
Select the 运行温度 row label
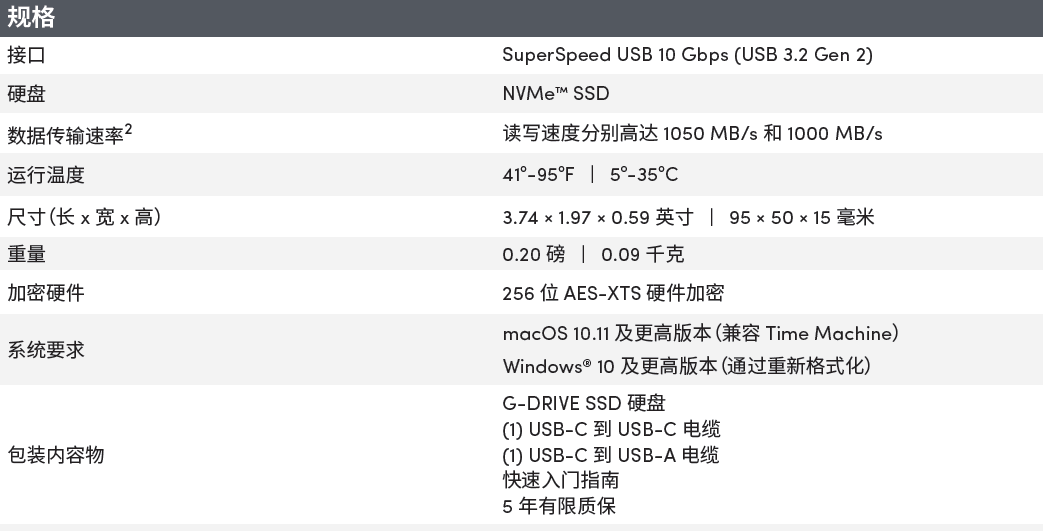pyautogui.click(x=46, y=175)
